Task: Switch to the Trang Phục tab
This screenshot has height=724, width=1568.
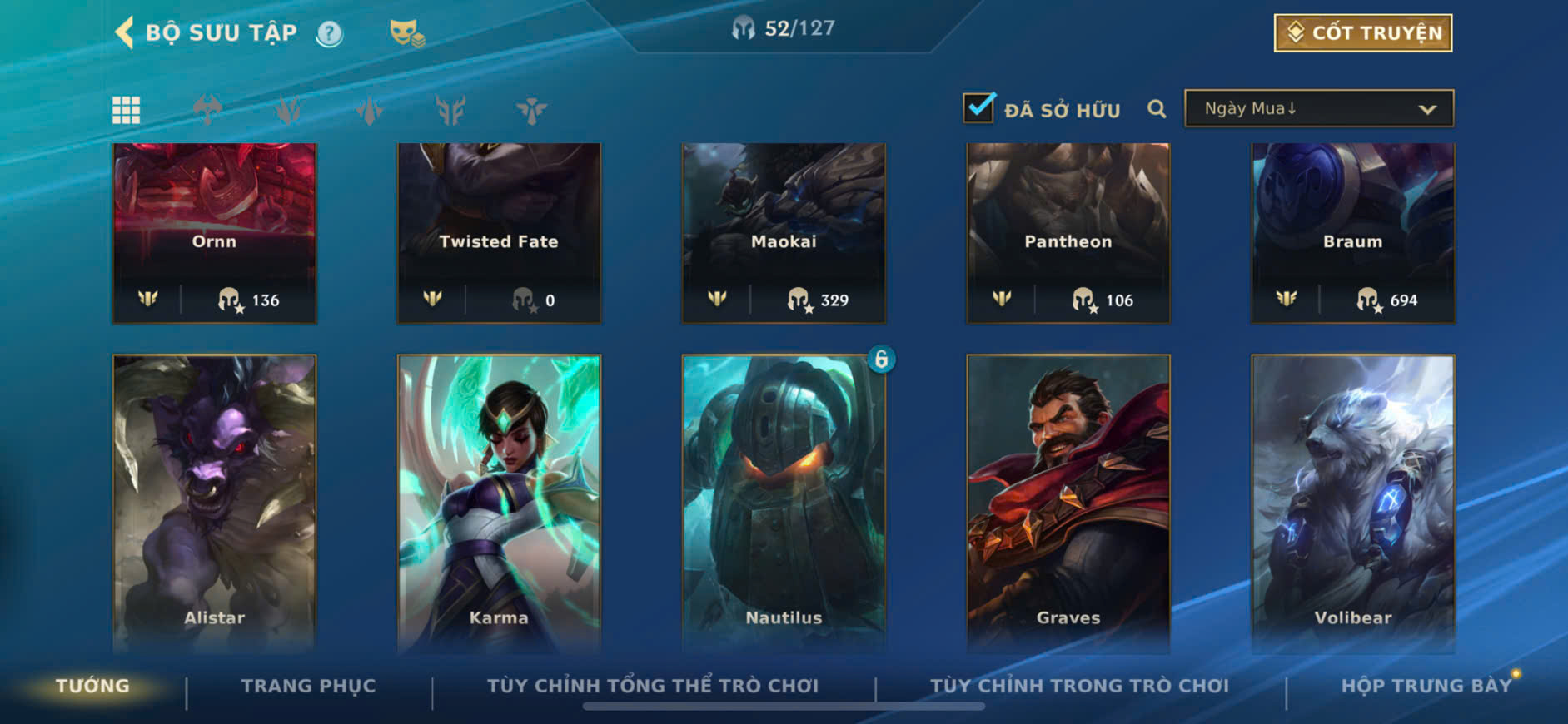Action: 308,686
